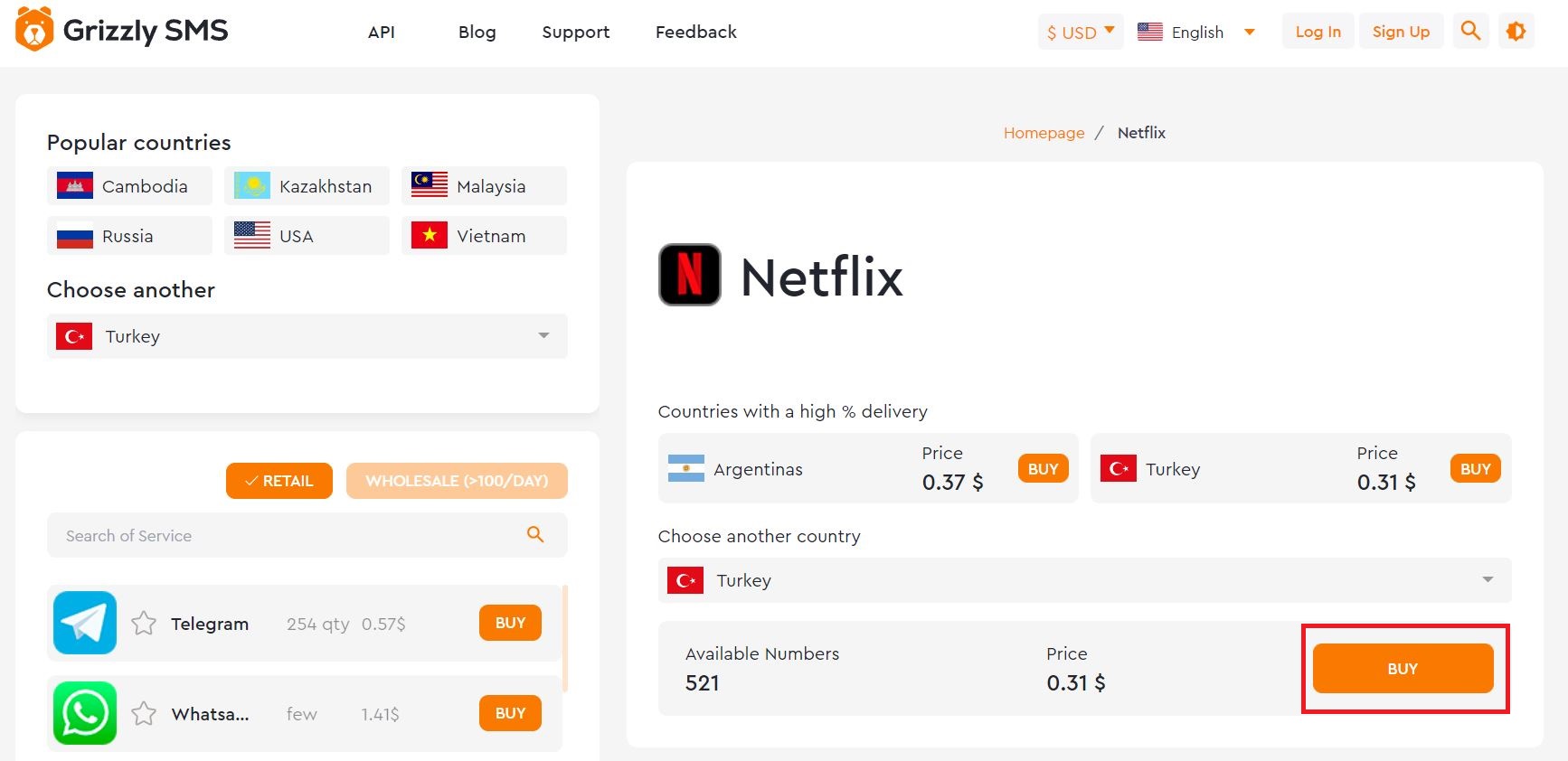1568x761 pixels.
Task: Expand the Choose another Turkey dropdown
Action: (x=307, y=336)
